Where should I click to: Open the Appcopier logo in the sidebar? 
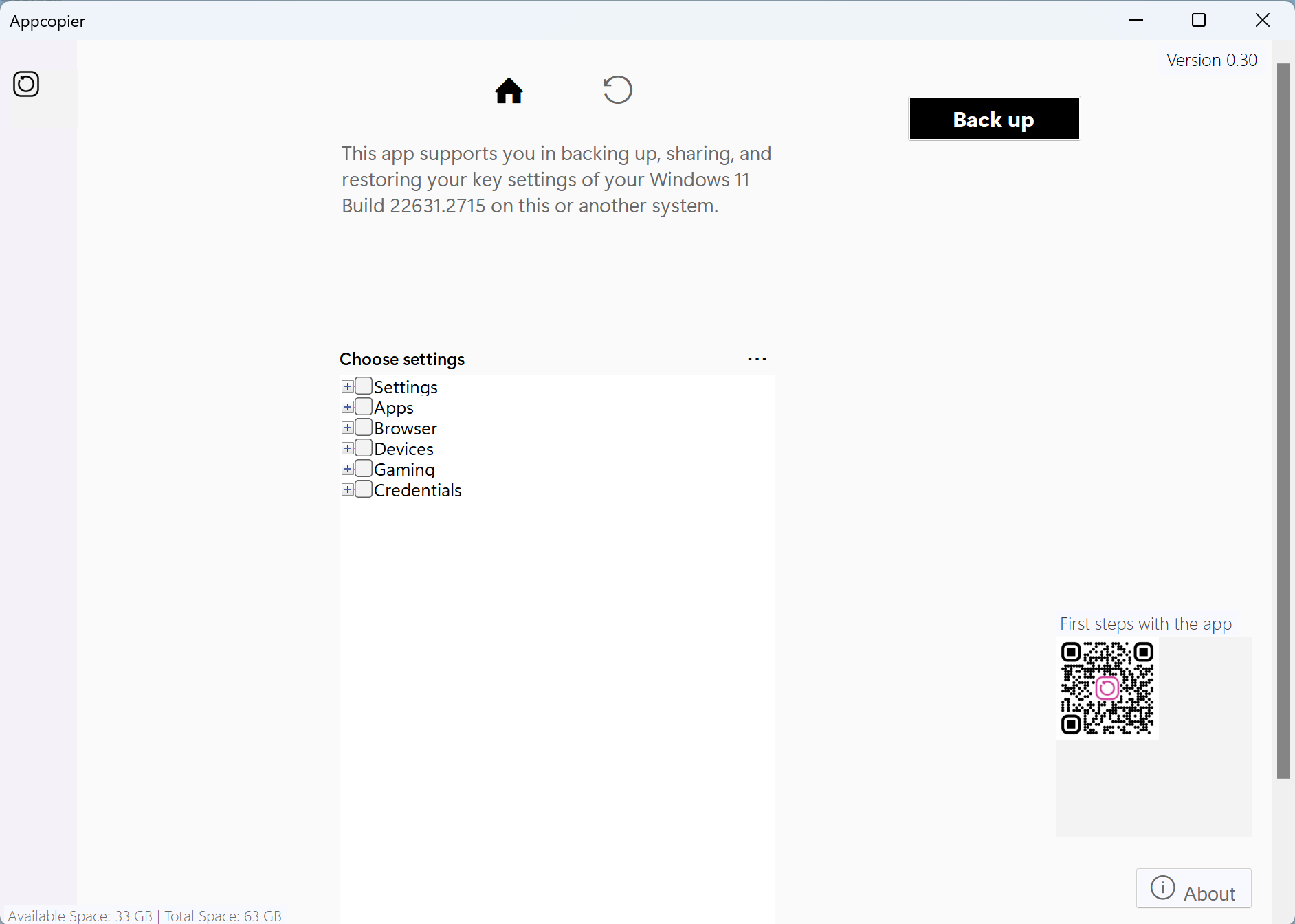click(26, 84)
